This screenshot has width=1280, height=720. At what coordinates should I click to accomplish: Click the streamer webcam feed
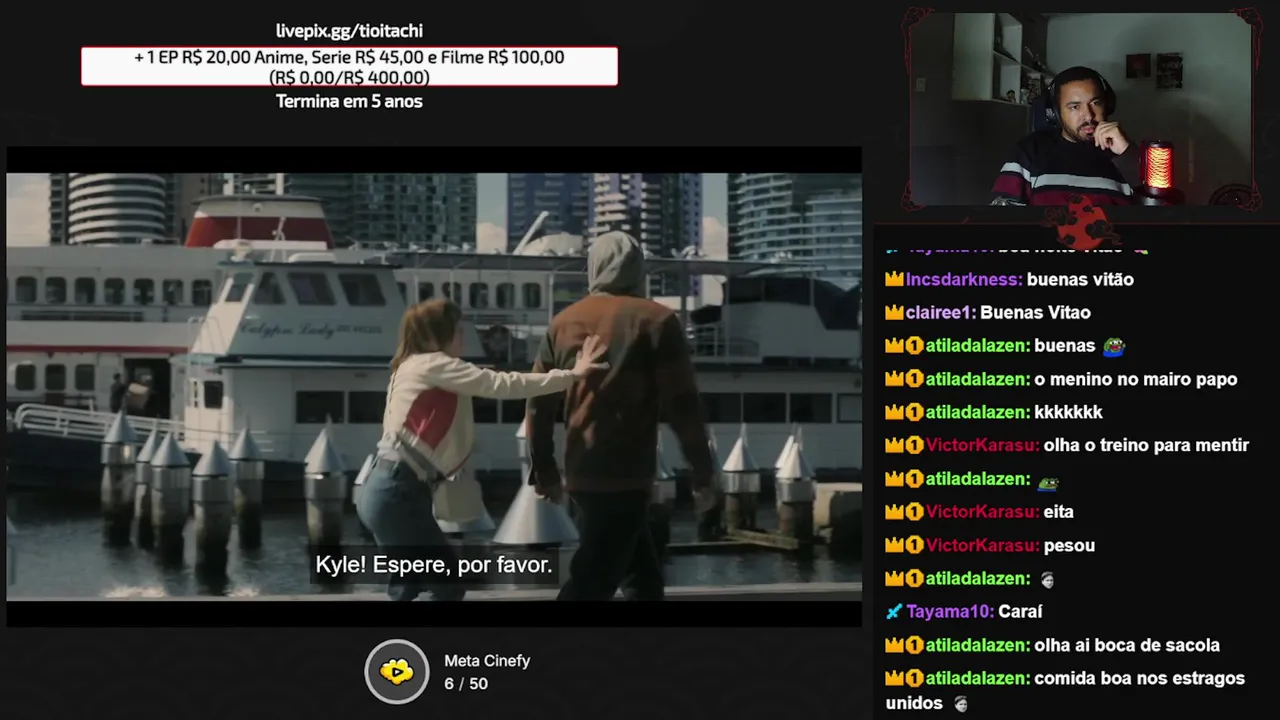coord(1081,110)
